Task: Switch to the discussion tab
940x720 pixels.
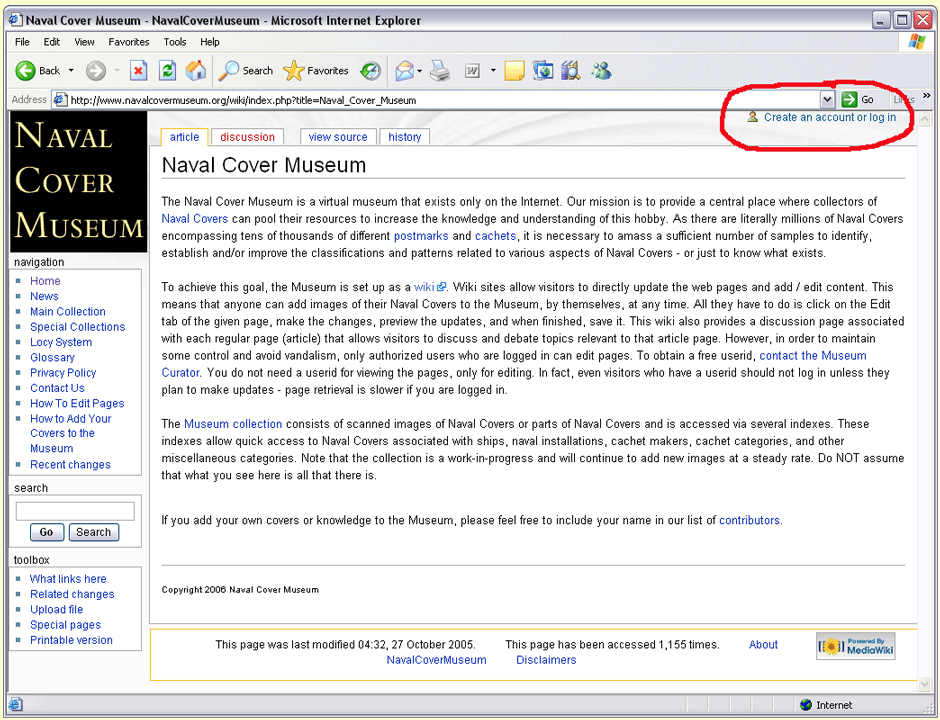Action: [x=247, y=137]
